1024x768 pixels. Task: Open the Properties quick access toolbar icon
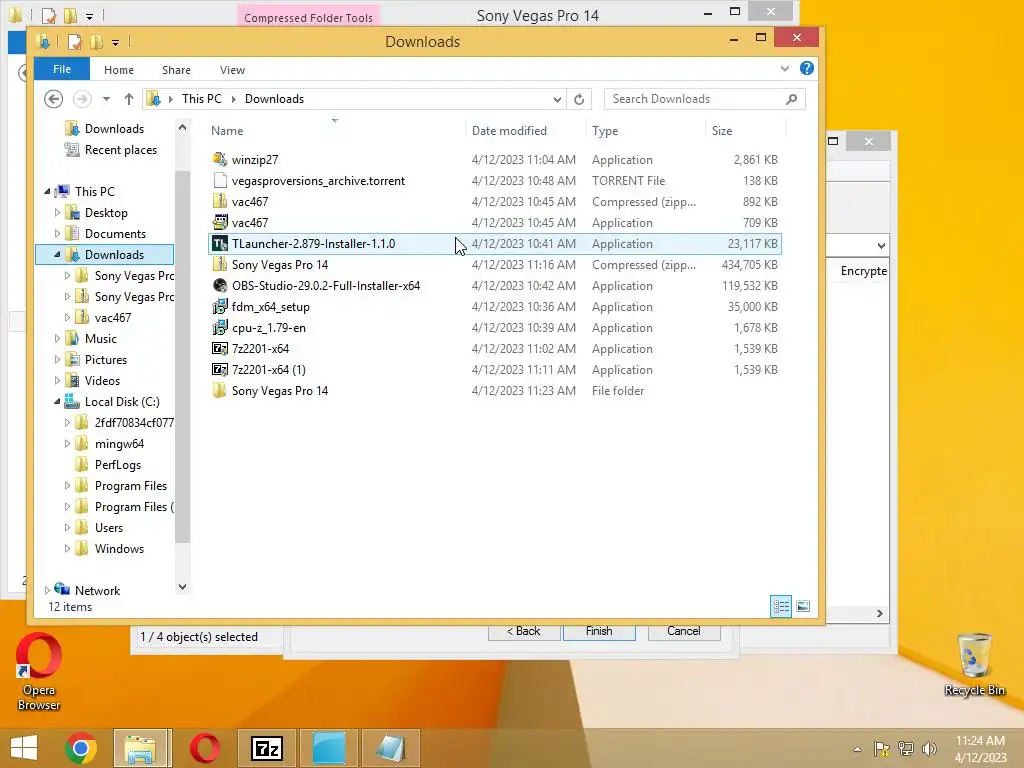tap(75, 42)
